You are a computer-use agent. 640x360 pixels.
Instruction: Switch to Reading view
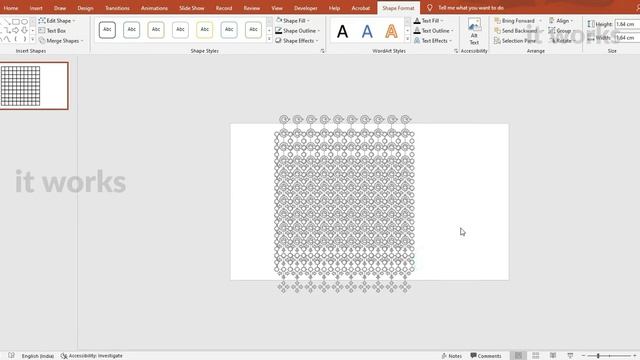pyautogui.click(x=553, y=356)
